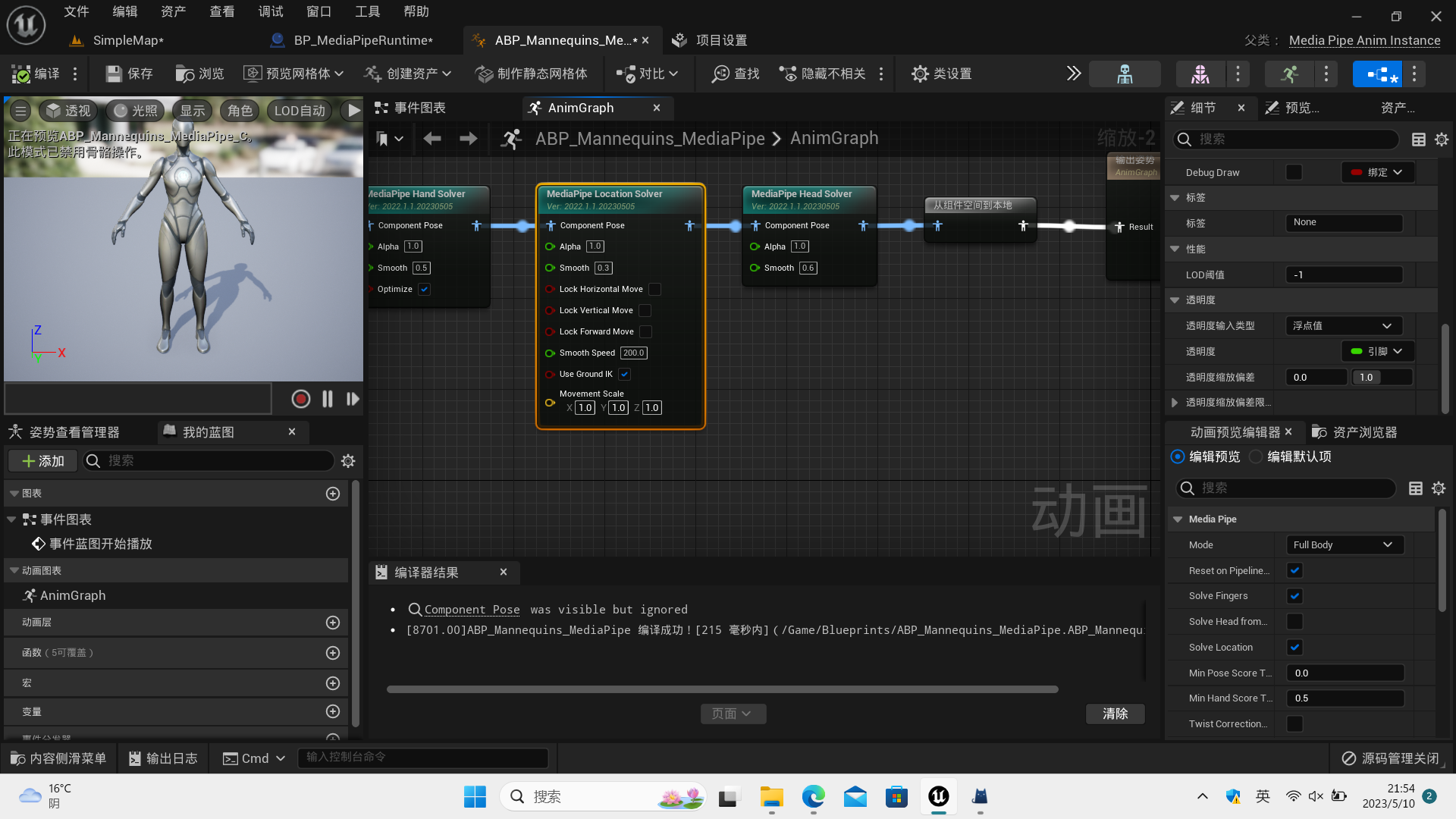Disable the Solve Fingers checkbox
This screenshot has width=1456, height=819.
(x=1294, y=595)
